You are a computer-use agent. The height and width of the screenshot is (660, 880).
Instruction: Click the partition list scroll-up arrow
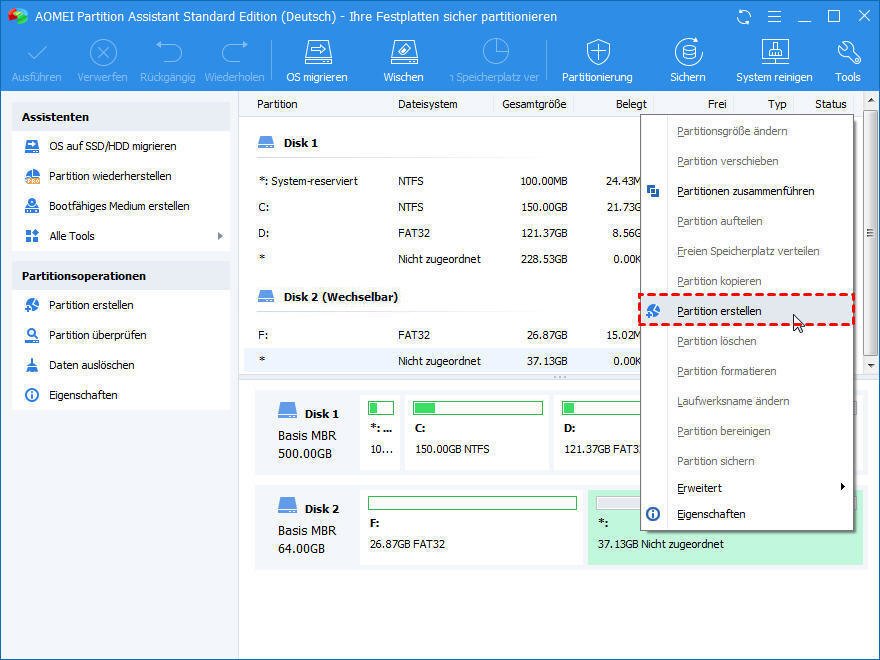tap(870, 102)
